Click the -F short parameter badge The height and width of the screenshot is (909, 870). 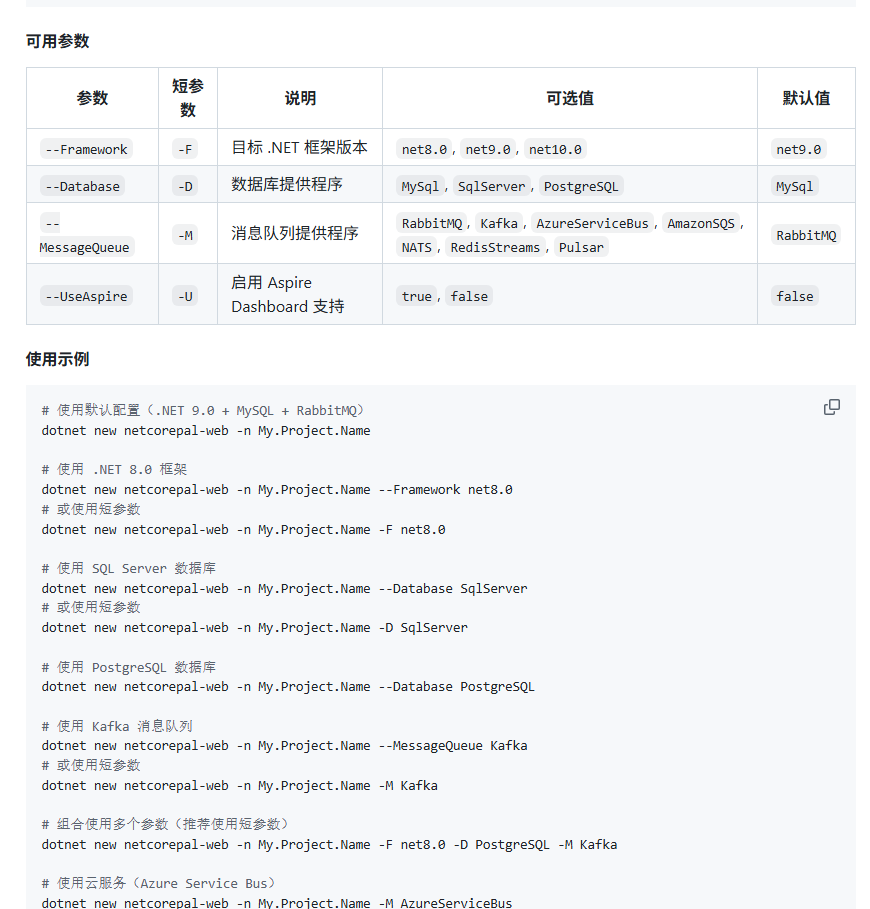pyautogui.click(x=185, y=149)
